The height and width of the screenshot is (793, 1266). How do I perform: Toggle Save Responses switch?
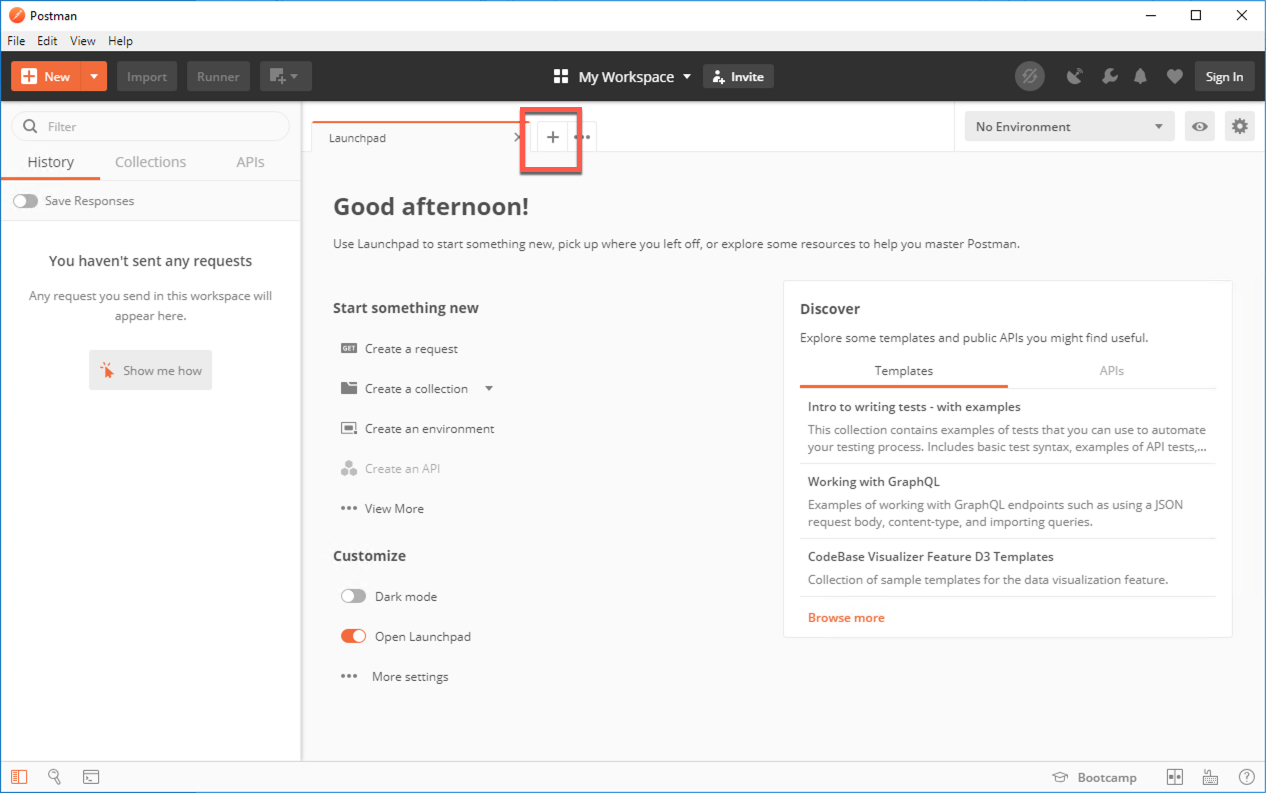tap(25, 201)
